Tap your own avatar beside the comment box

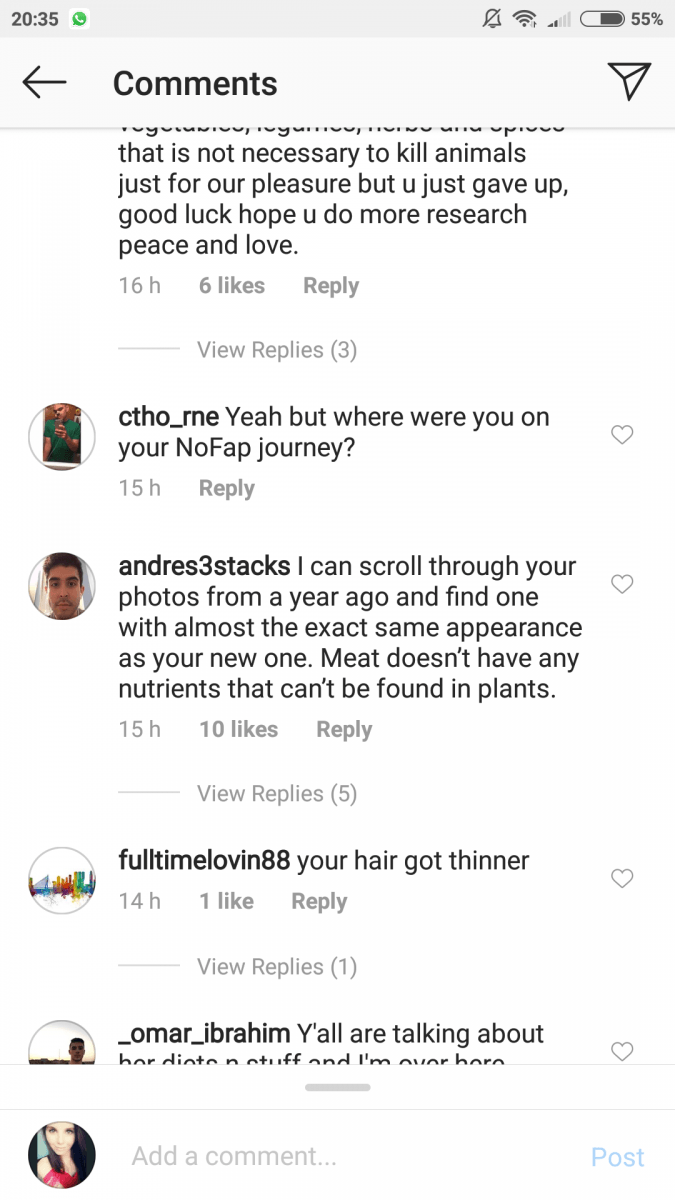tap(61, 1155)
